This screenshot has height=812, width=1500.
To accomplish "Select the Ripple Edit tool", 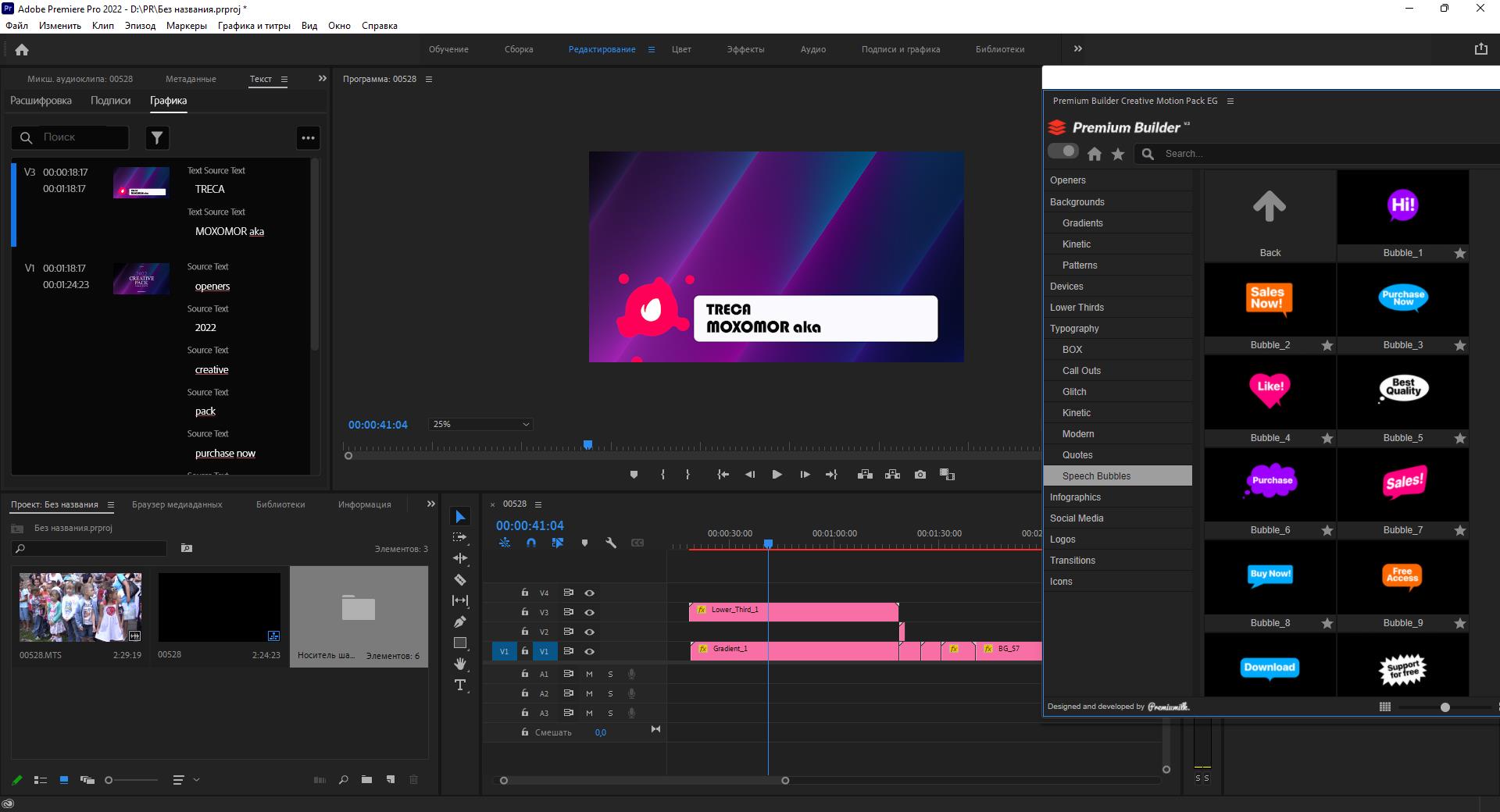I will click(x=460, y=558).
